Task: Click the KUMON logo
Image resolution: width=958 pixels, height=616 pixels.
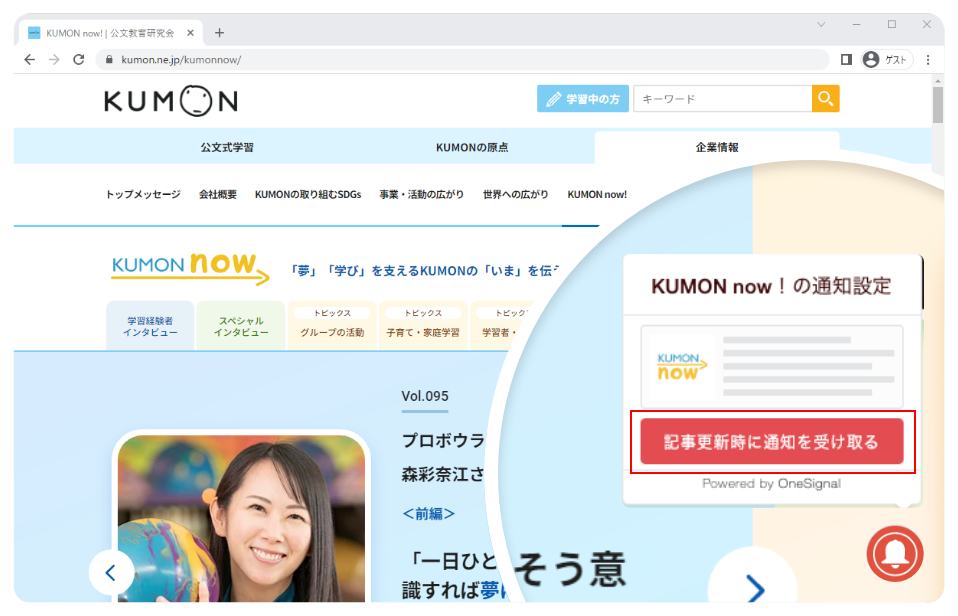Action: tap(170, 101)
